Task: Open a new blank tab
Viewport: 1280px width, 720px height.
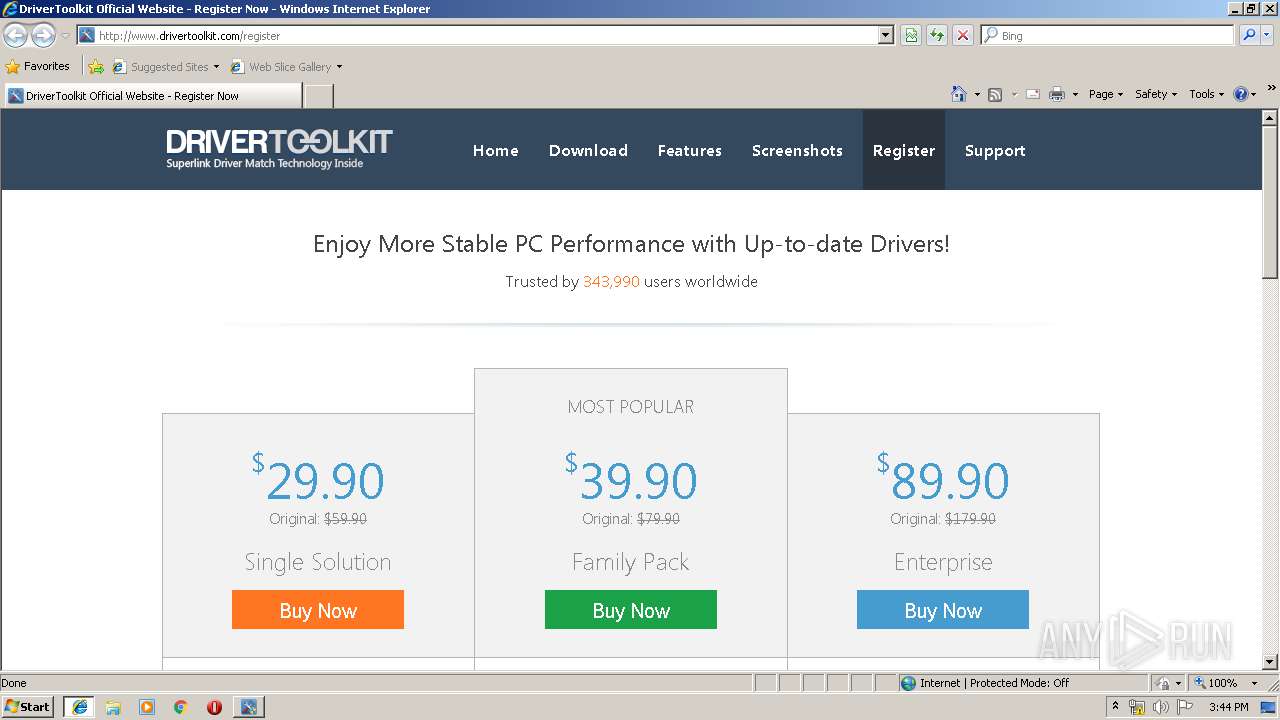Action: (318, 96)
